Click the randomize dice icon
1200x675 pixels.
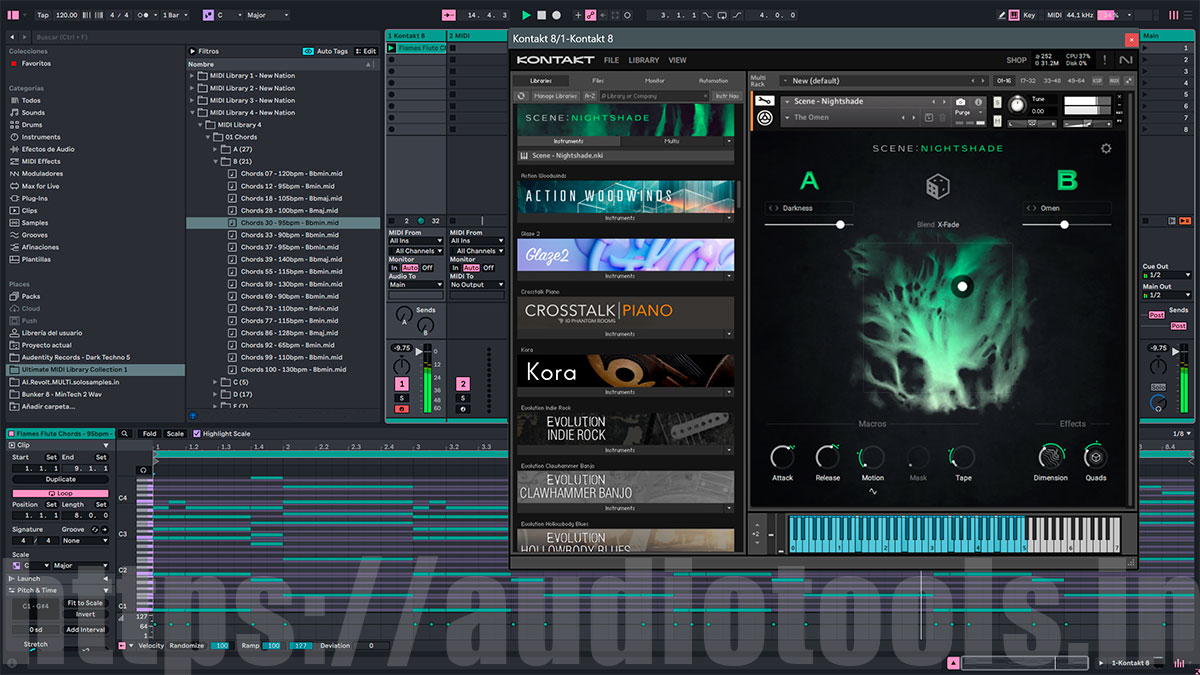[937, 185]
